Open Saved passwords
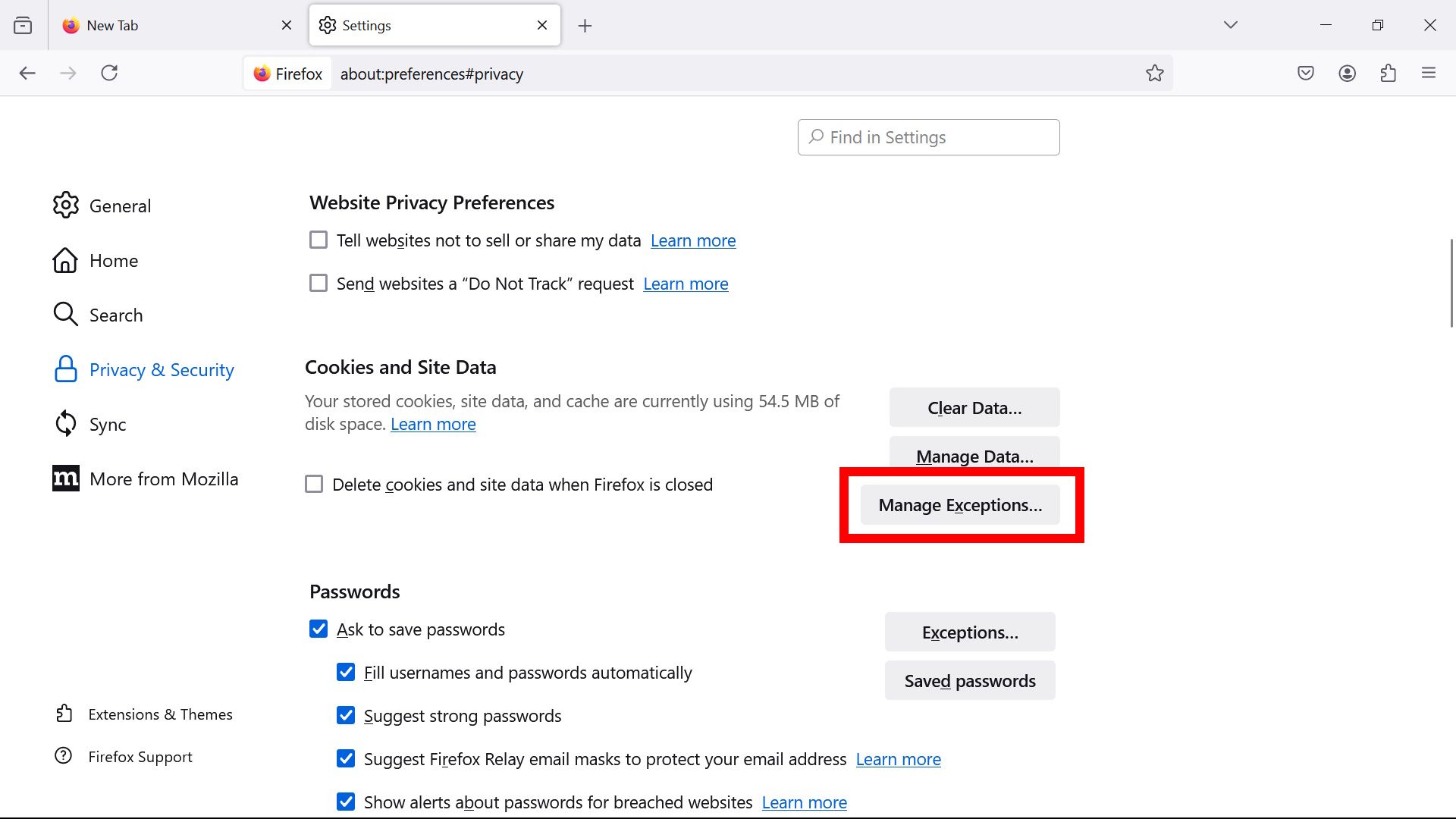This screenshot has width=1456, height=819. click(969, 680)
